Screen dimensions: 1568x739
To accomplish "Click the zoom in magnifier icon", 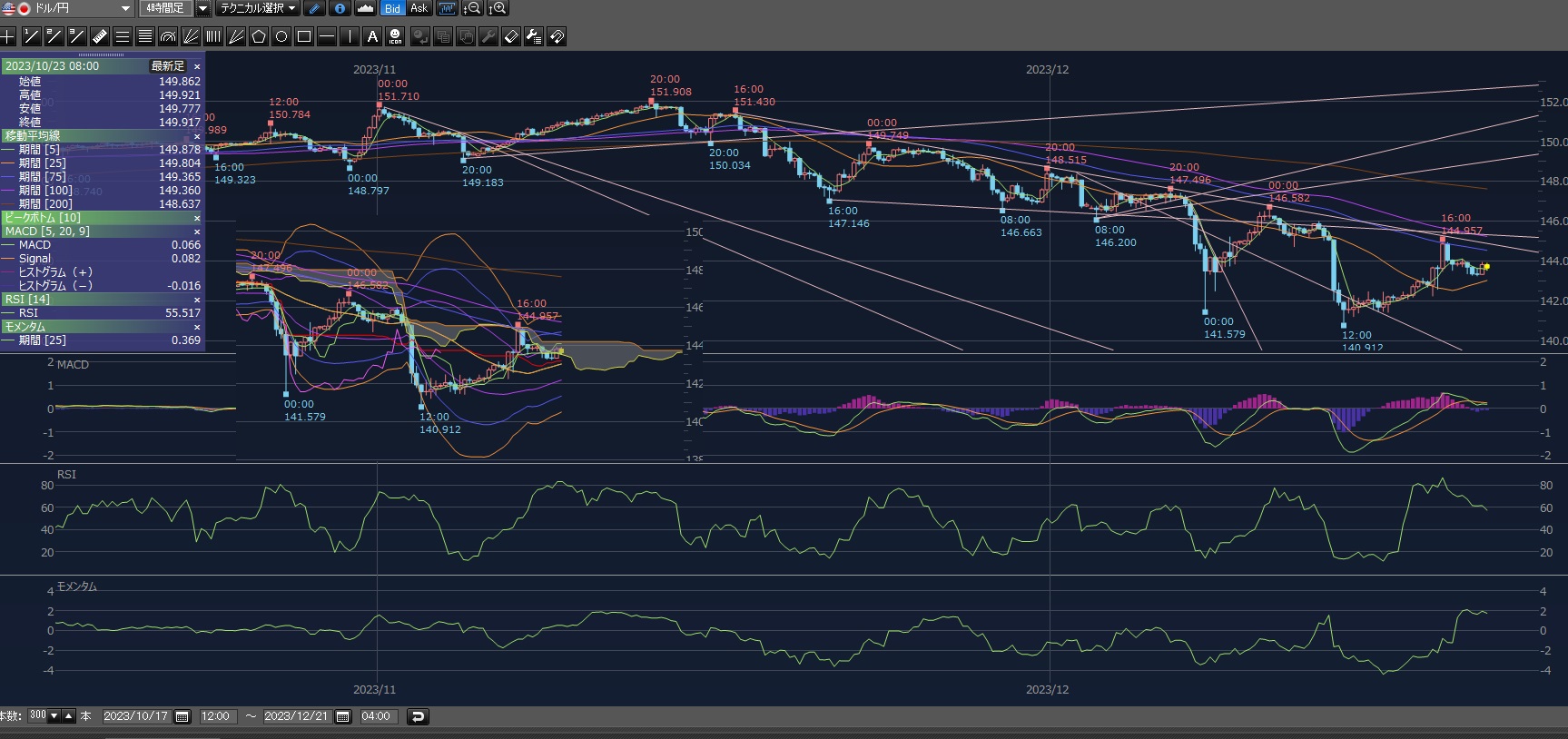I will tap(498, 8).
